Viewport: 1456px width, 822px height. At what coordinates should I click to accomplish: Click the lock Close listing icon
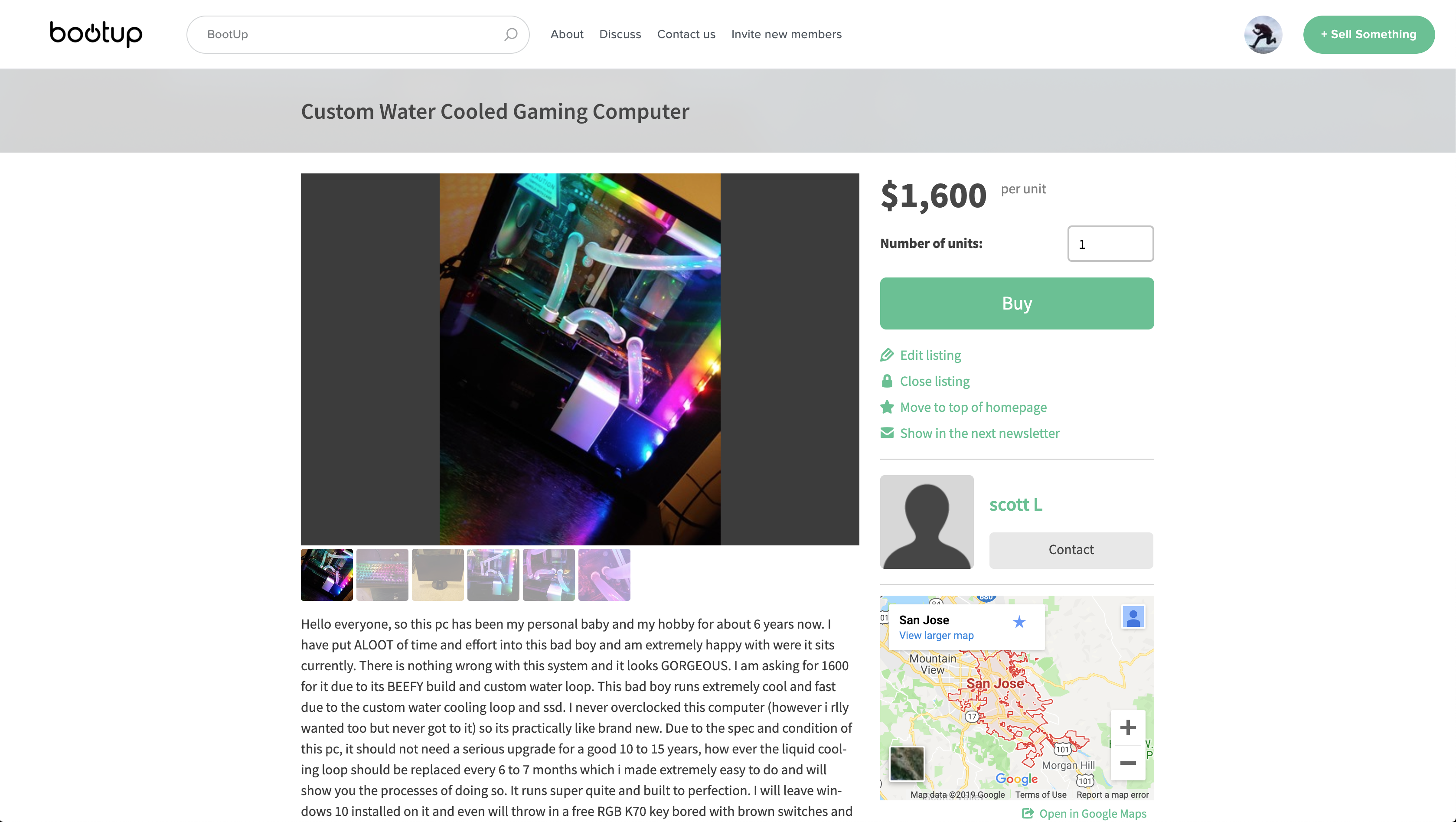(887, 381)
